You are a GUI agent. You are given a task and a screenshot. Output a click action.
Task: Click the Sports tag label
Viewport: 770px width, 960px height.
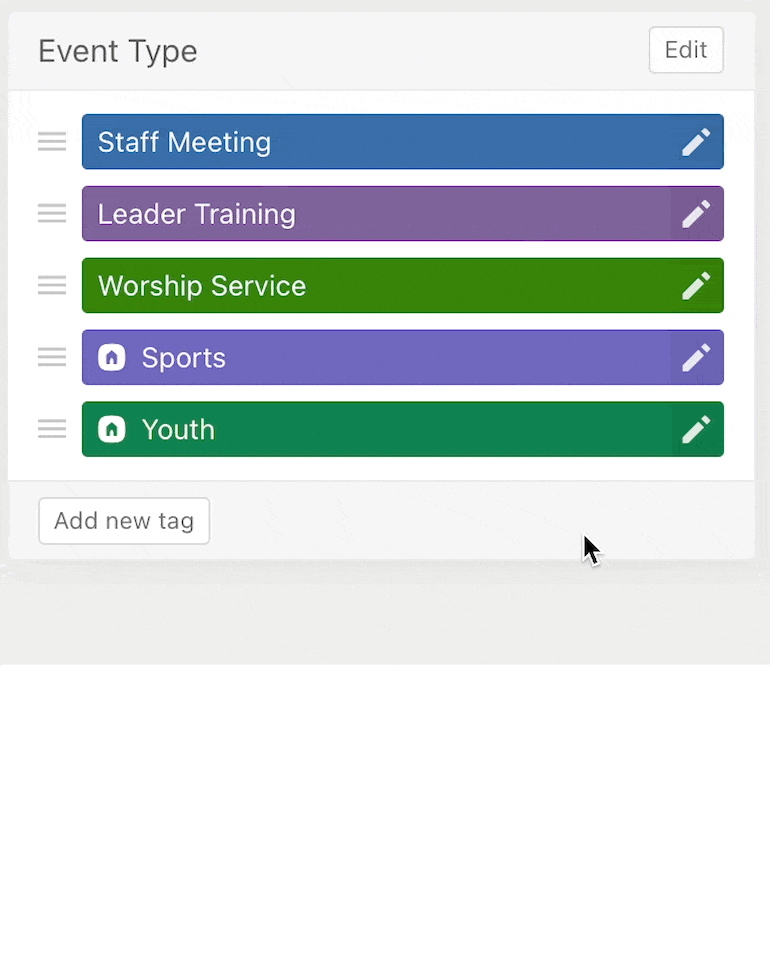[184, 358]
